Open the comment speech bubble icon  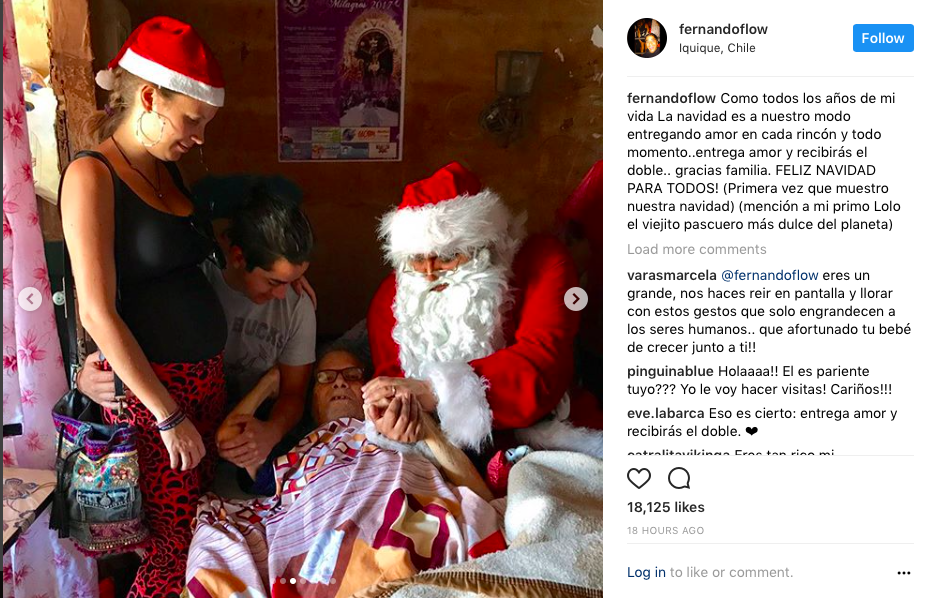[679, 478]
